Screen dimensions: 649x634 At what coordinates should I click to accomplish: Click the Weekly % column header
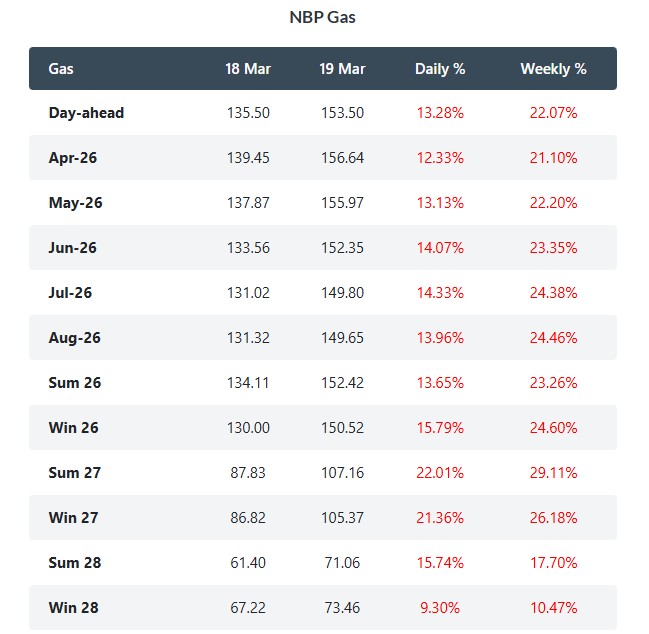[553, 69]
